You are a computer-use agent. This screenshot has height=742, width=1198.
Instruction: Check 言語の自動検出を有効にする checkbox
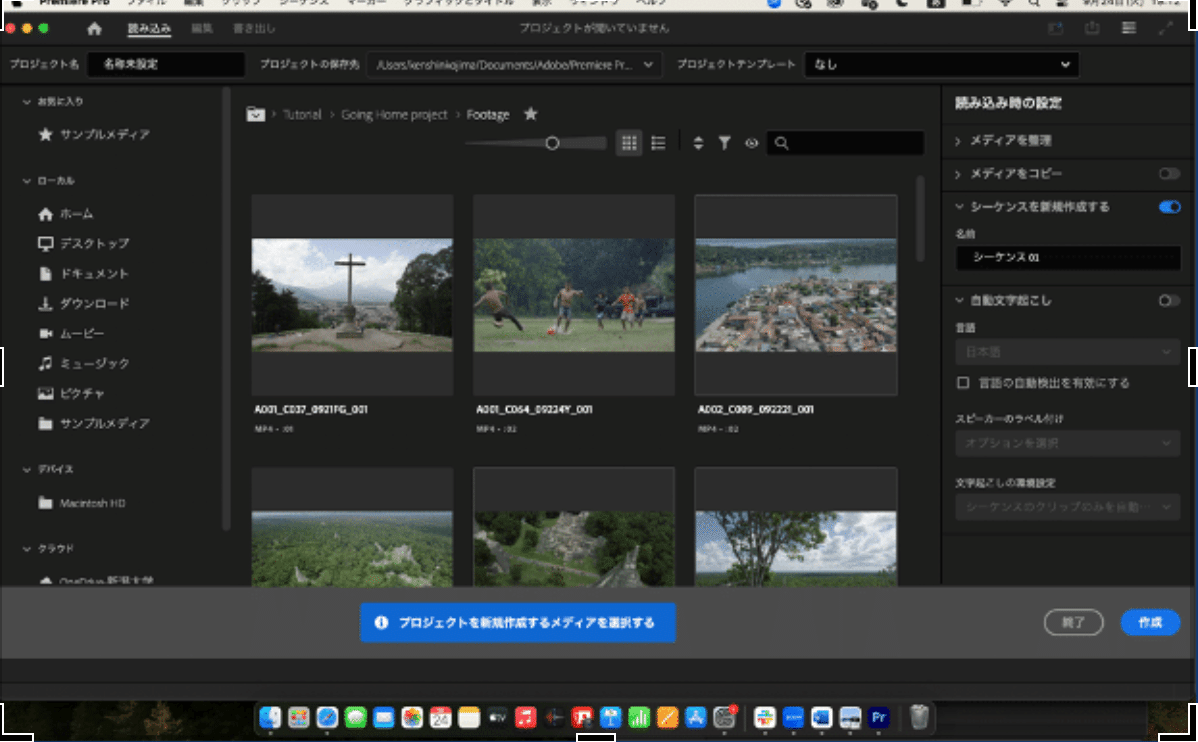pos(963,383)
